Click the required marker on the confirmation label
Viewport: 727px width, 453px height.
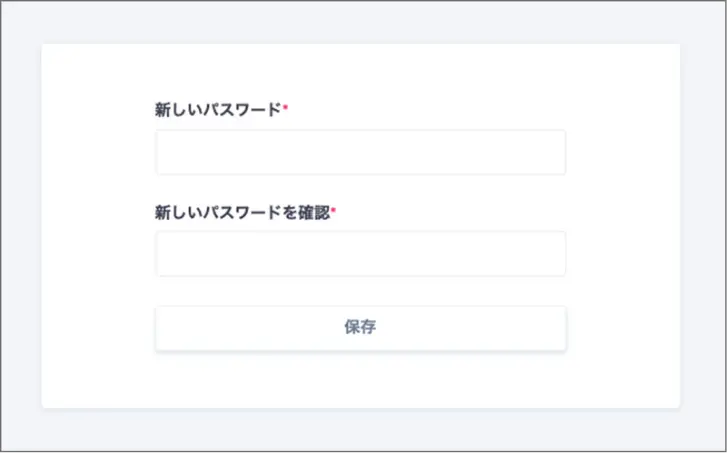[x=334, y=210]
